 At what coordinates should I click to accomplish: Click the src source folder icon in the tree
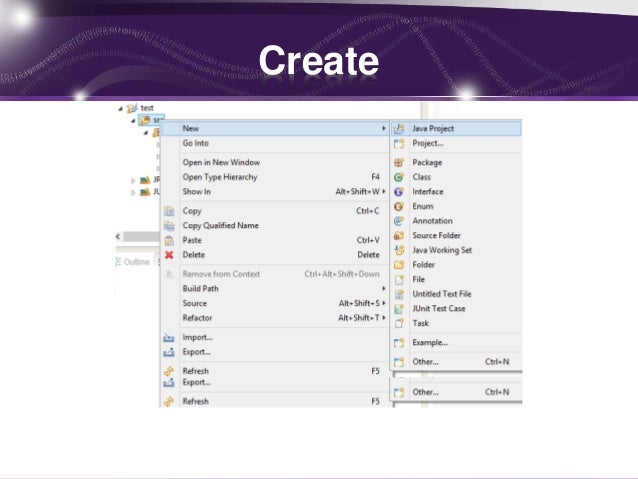(x=145, y=120)
